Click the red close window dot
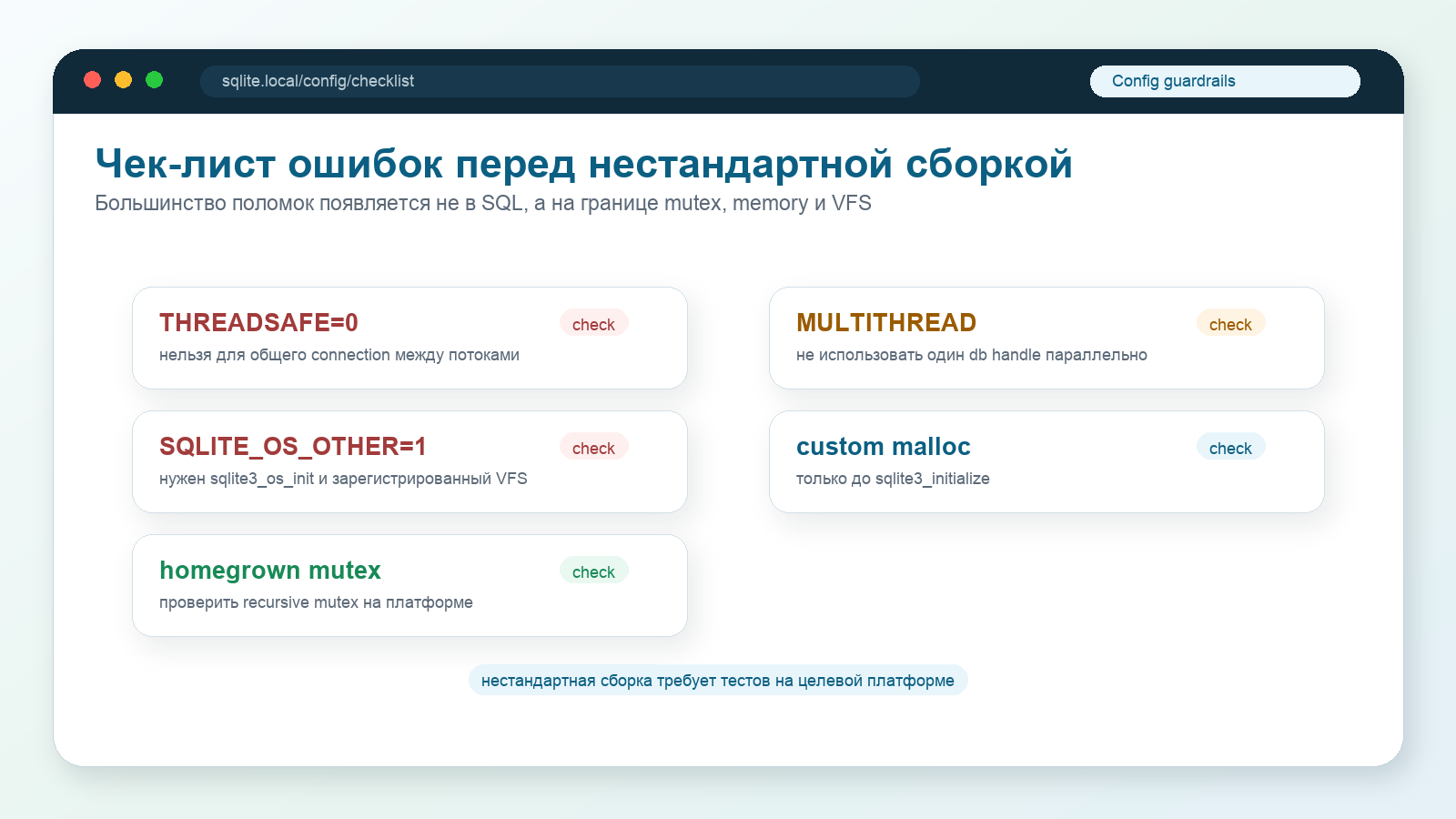 92,80
